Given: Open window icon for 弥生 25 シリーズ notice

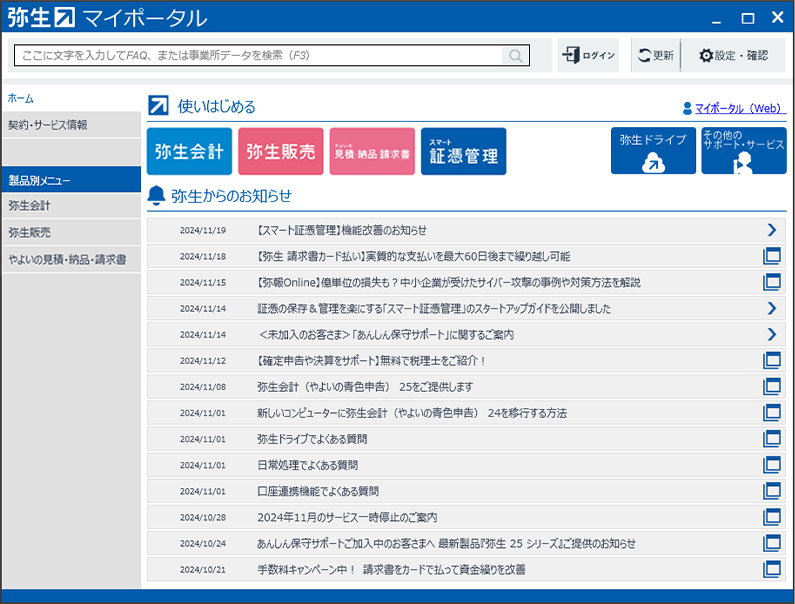Looking at the screenshot, I should [x=772, y=543].
